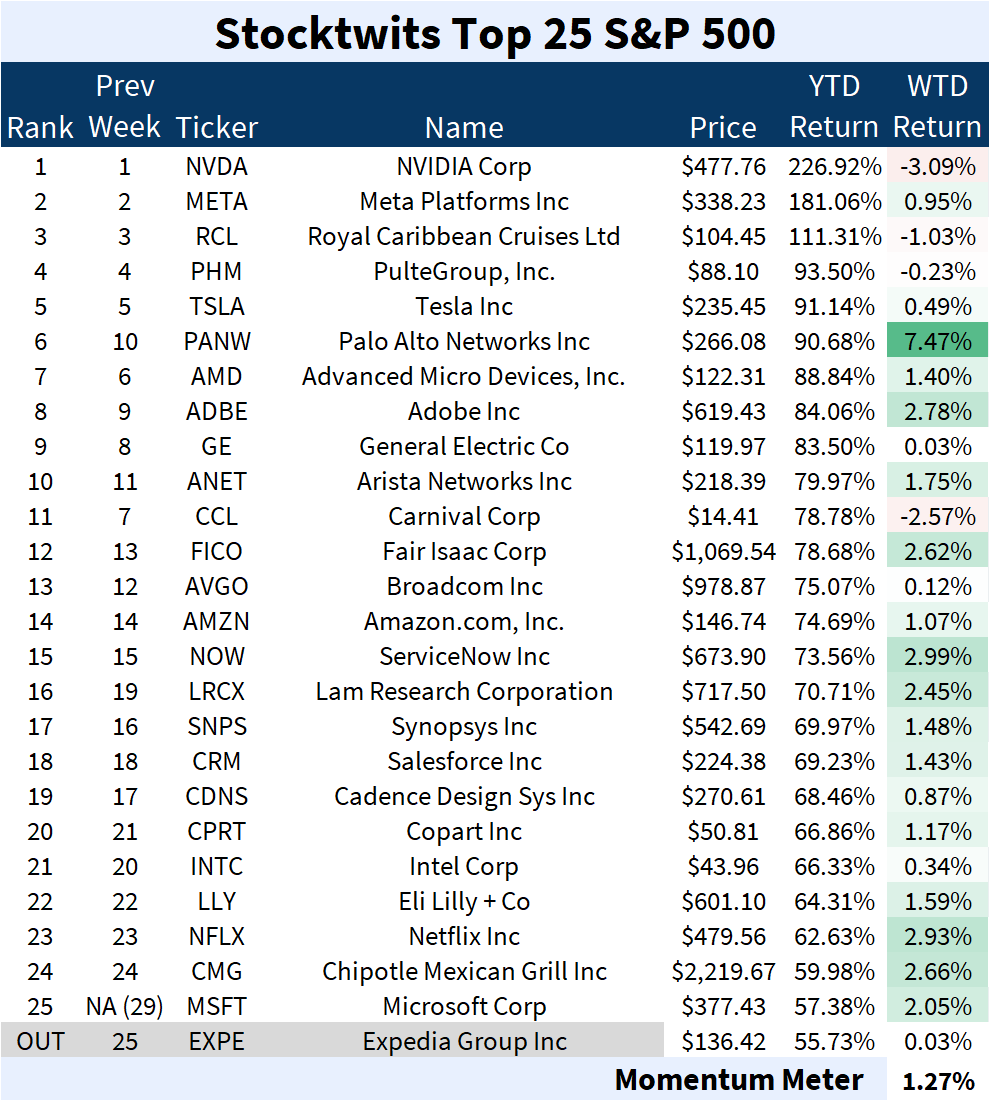Click the Ticker column header
The height and width of the screenshot is (1100, 989).
[x=217, y=128]
